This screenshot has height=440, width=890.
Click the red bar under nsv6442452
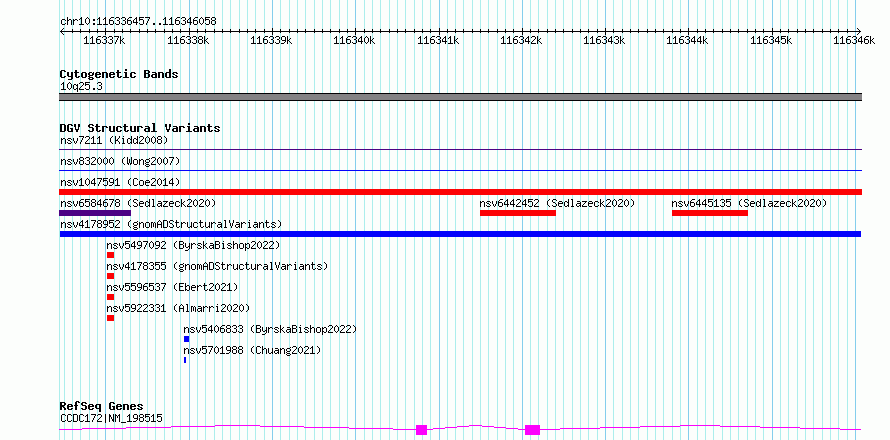pos(518,213)
